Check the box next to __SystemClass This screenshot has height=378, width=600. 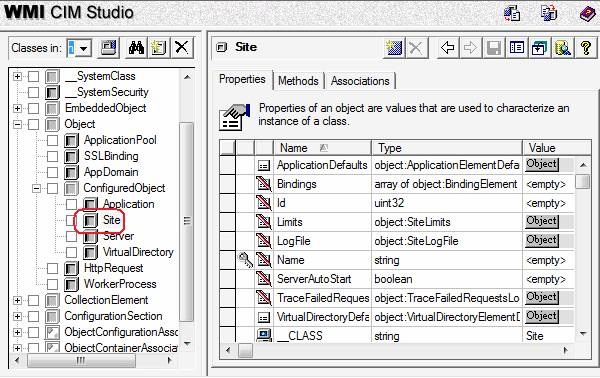point(34,77)
